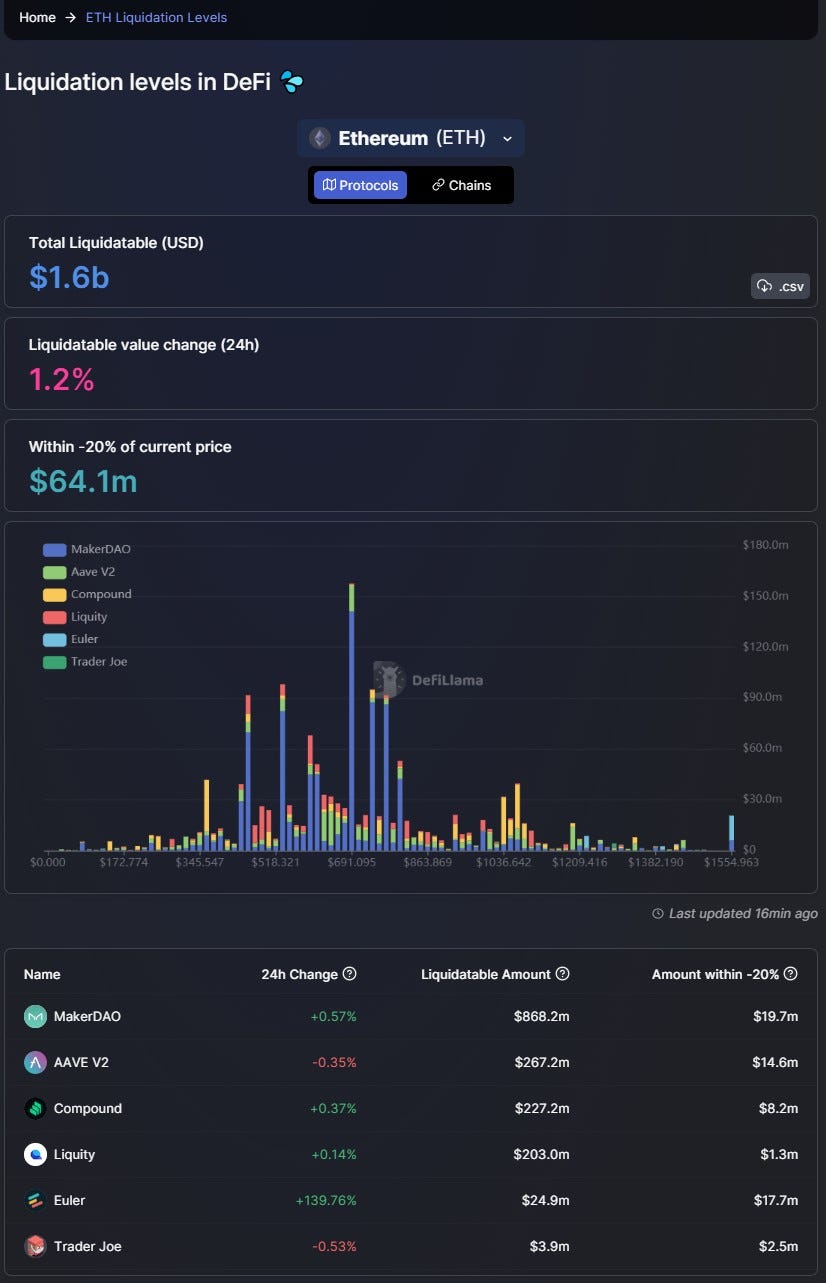Go to Home in breadcrumb

coord(37,17)
